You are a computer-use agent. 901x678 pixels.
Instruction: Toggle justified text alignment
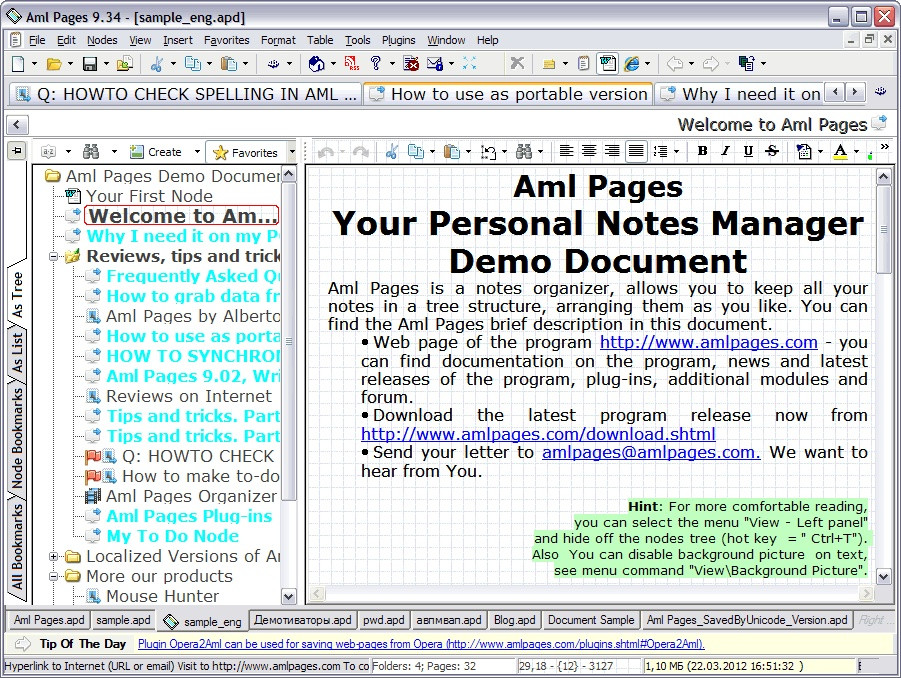click(x=636, y=151)
